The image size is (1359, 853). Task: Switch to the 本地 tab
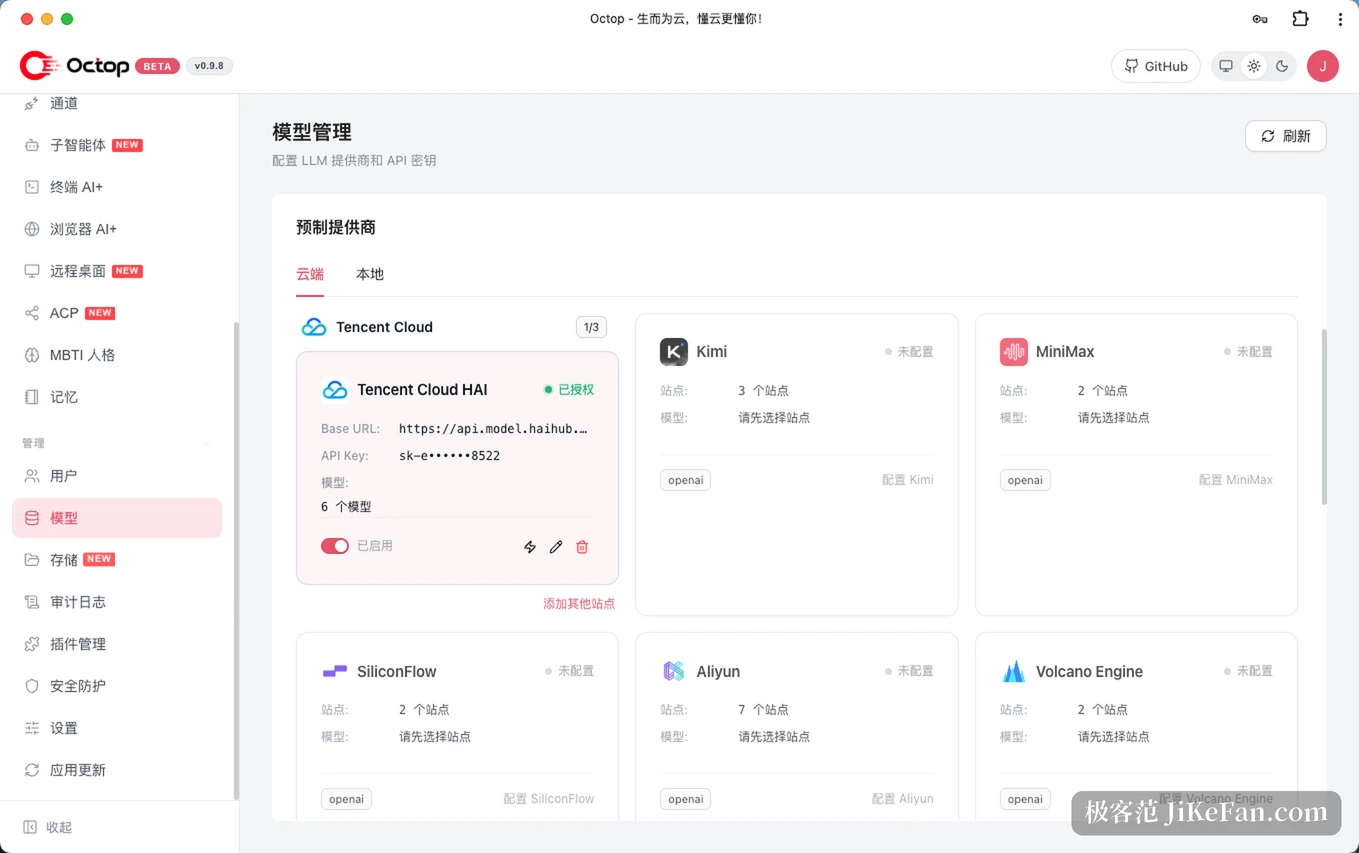click(x=370, y=274)
